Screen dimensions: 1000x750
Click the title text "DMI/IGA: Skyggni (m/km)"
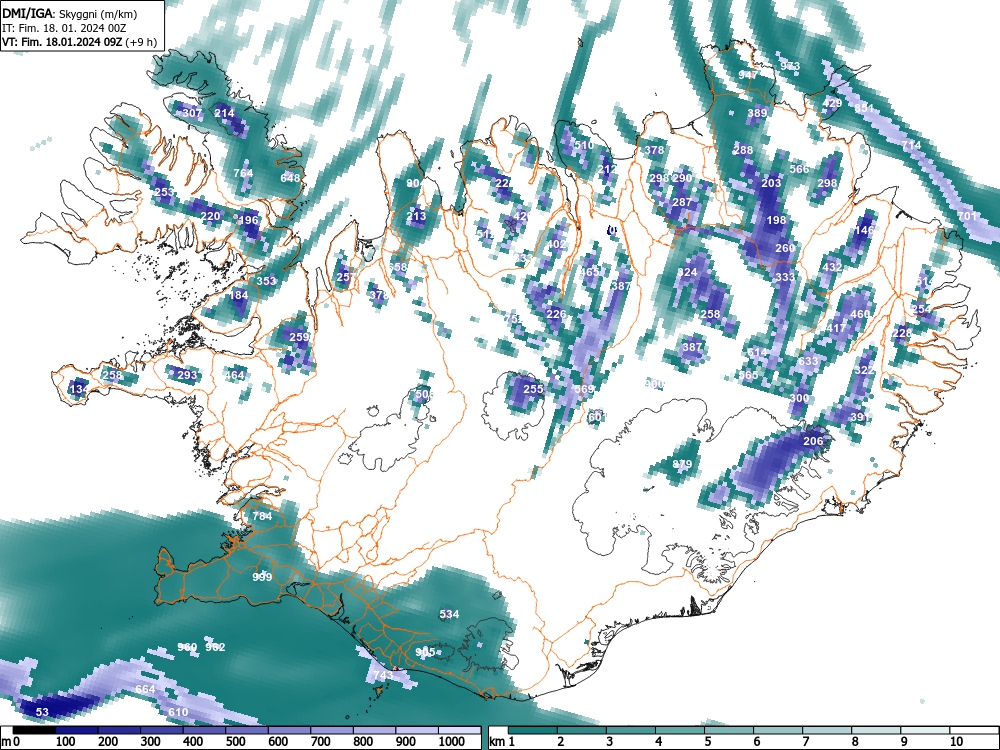coord(70,14)
